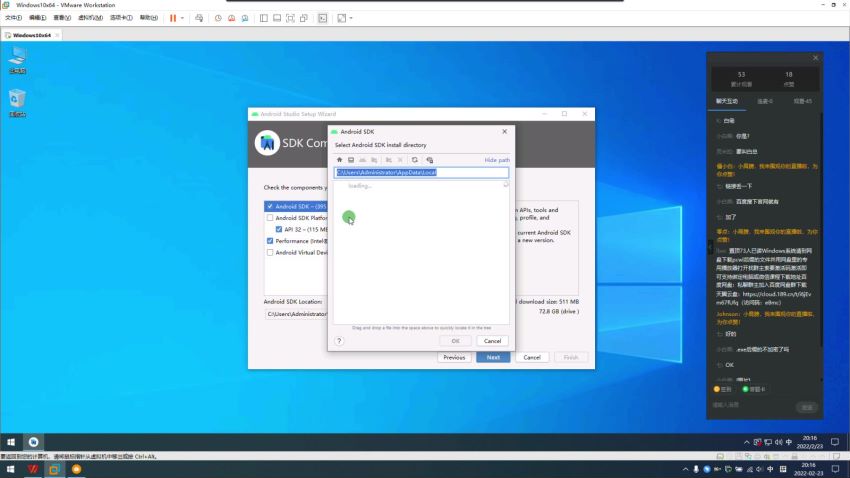Open the 查看(V) menu in VMware

[62, 18]
